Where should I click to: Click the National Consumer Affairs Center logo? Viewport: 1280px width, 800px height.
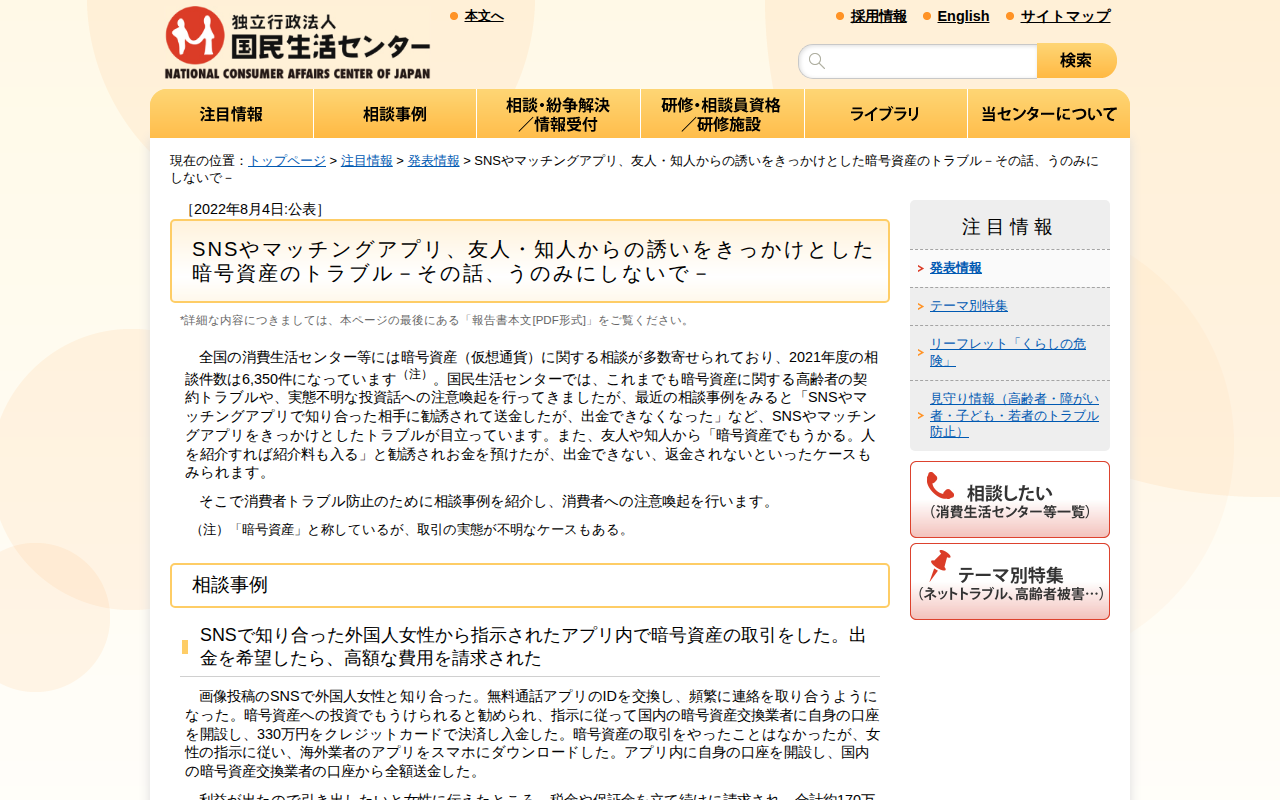[298, 43]
